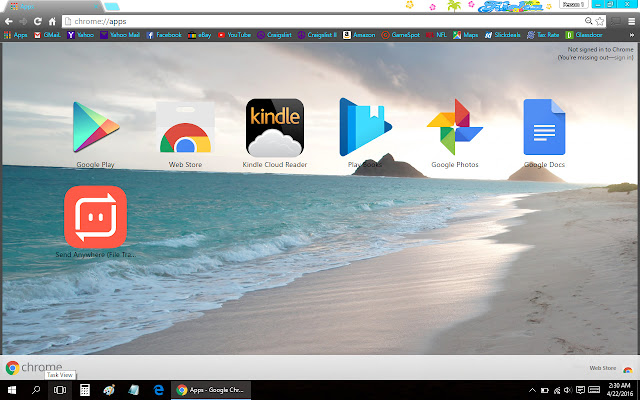Launch Paint from taskbar
640x400 pixels.
(x=109, y=390)
